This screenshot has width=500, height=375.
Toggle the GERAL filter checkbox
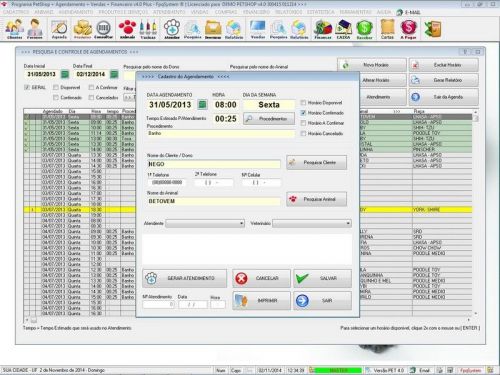27,87
